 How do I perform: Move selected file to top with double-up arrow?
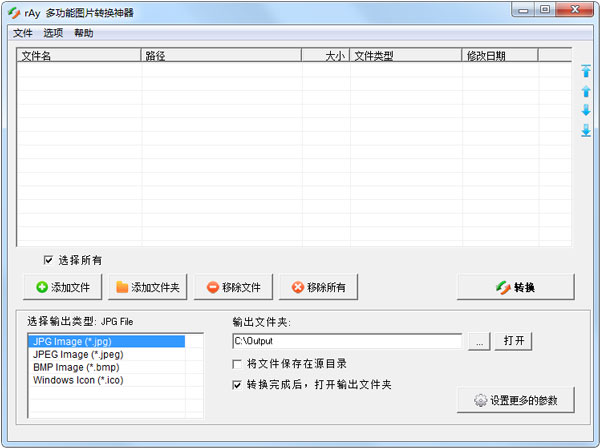pyautogui.click(x=586, y=71)
